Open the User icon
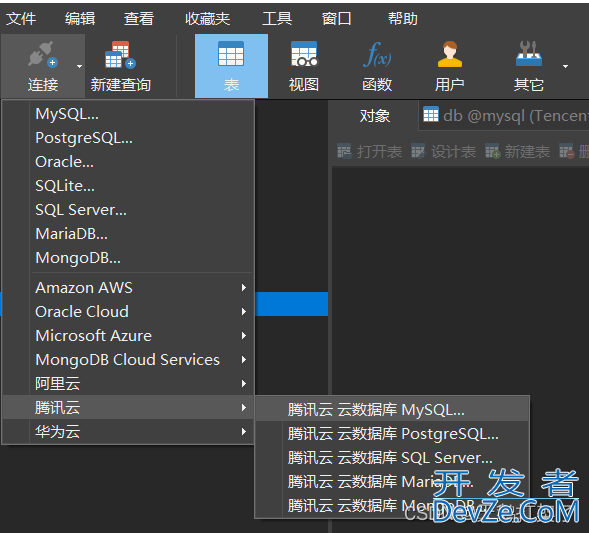 tap(450, 54)
